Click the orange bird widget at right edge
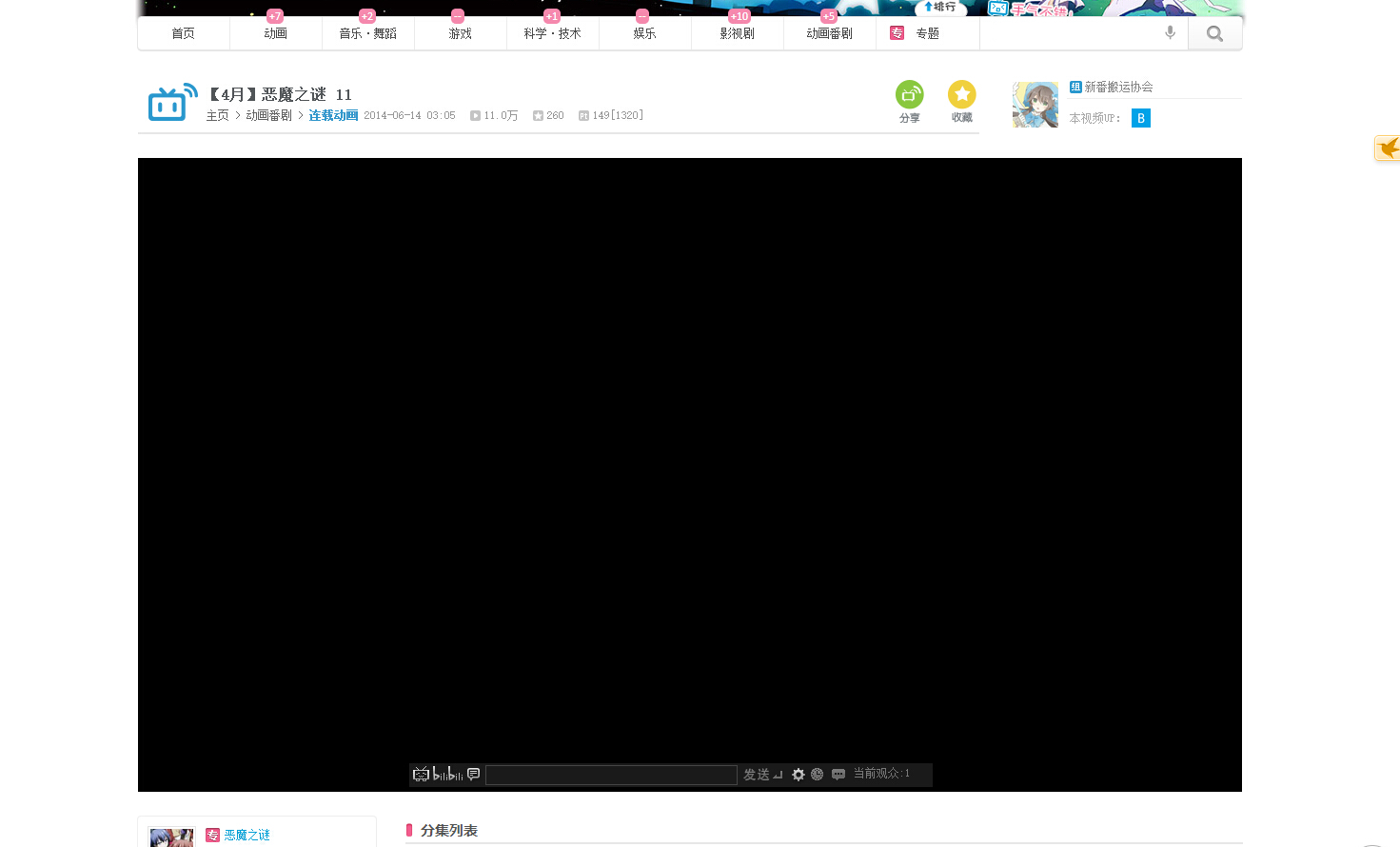Viewport: 1400px width, 847px height. click(1388, 148)
